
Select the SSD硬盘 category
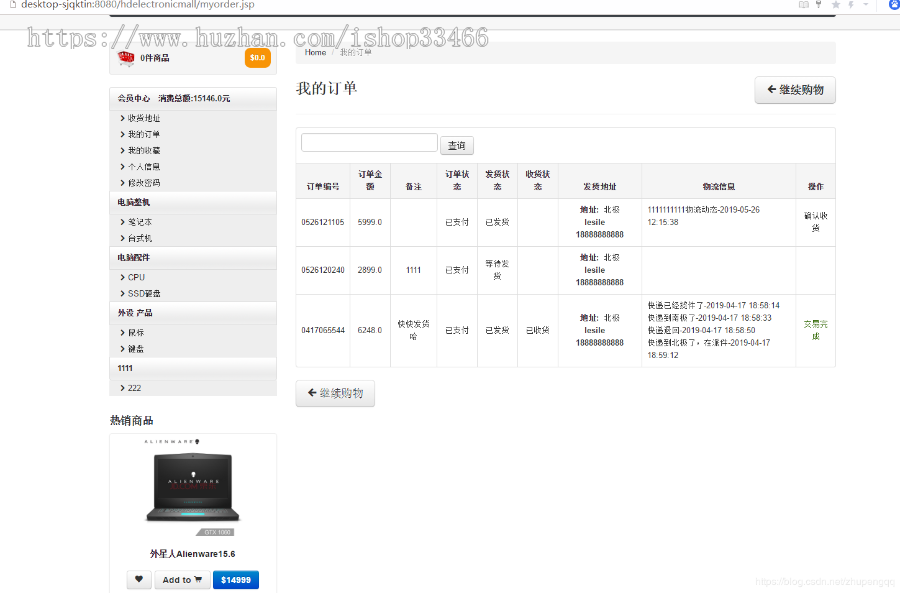pyautogui.click(x=143, y=293)
